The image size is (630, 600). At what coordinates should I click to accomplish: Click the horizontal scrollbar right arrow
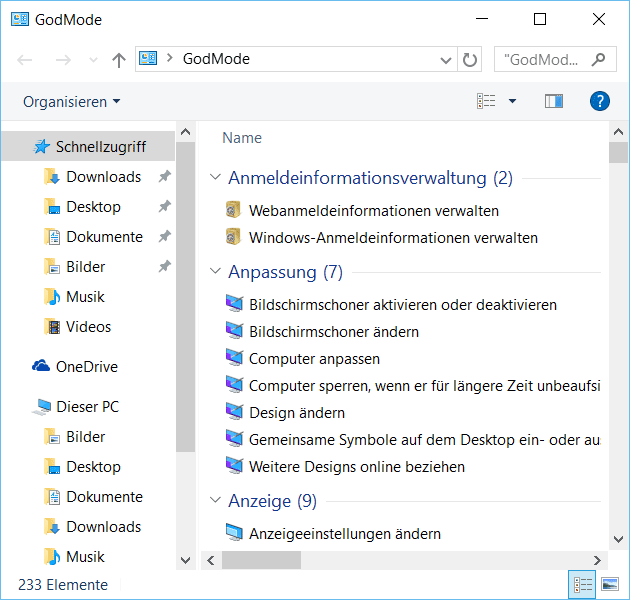(x=599, y=561)
